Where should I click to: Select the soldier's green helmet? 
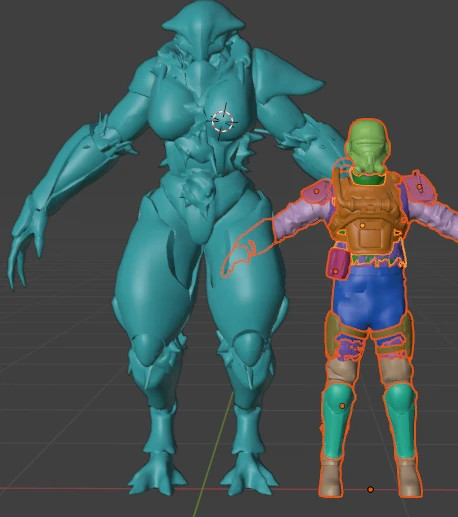tap(368, 146)
